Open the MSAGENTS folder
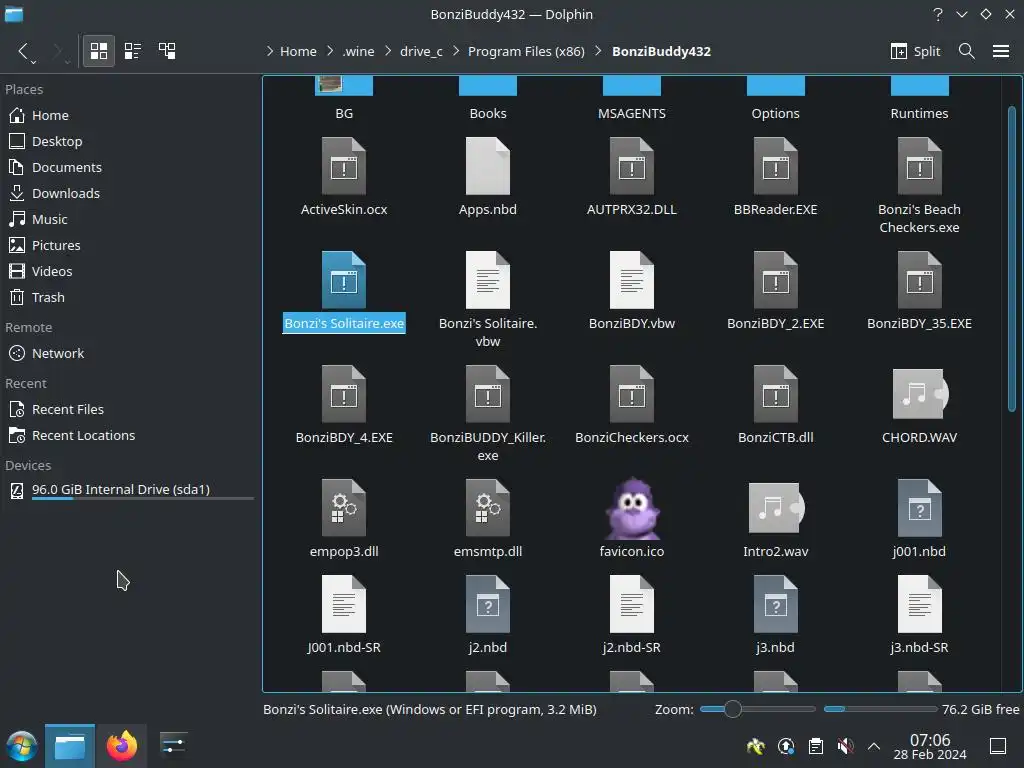The height and width of the screenshot is (768, 1024). [632, 99]
